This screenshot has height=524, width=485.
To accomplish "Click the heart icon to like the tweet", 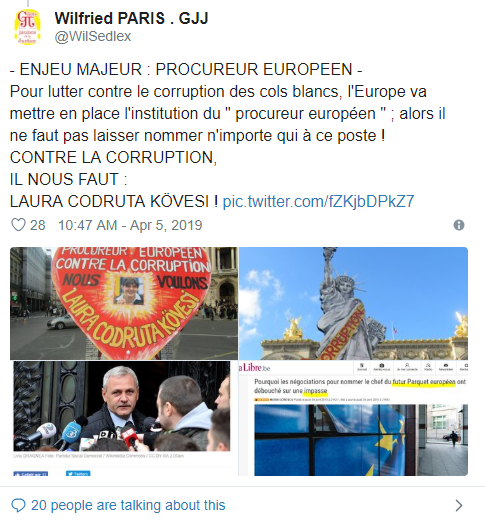I will pos(18,225).
